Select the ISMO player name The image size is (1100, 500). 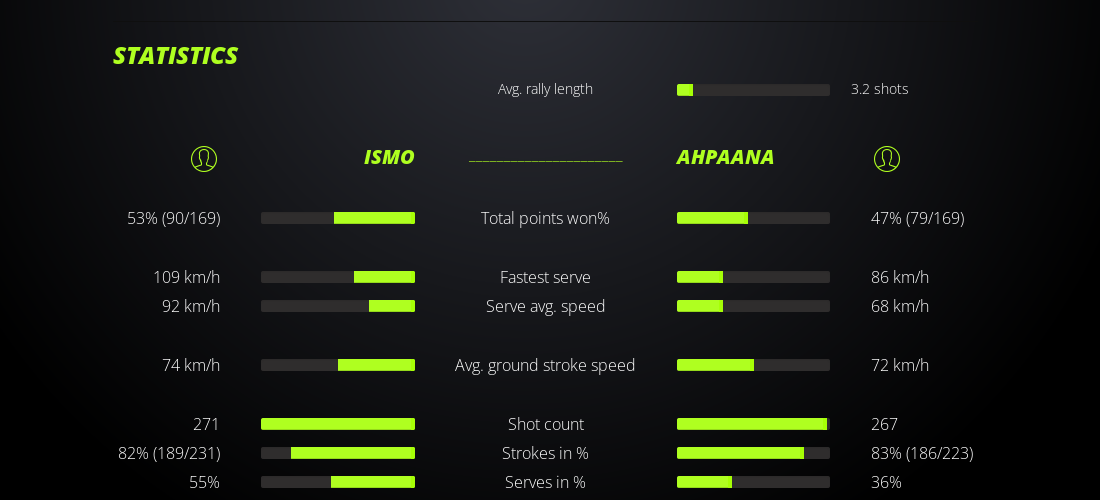(389, 157)
